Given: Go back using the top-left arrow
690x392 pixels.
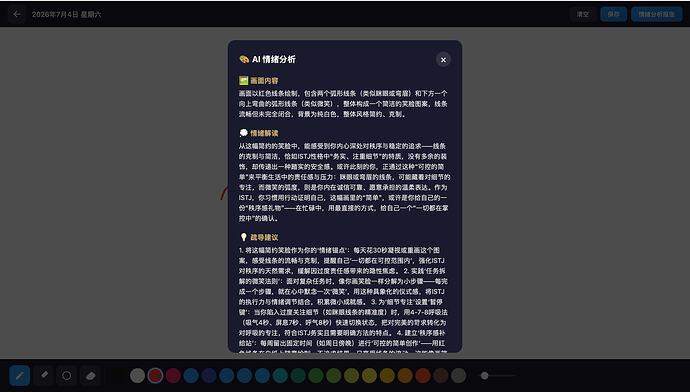Looking at the screenshot, I should pyautogui.click(x=17, y=14).
